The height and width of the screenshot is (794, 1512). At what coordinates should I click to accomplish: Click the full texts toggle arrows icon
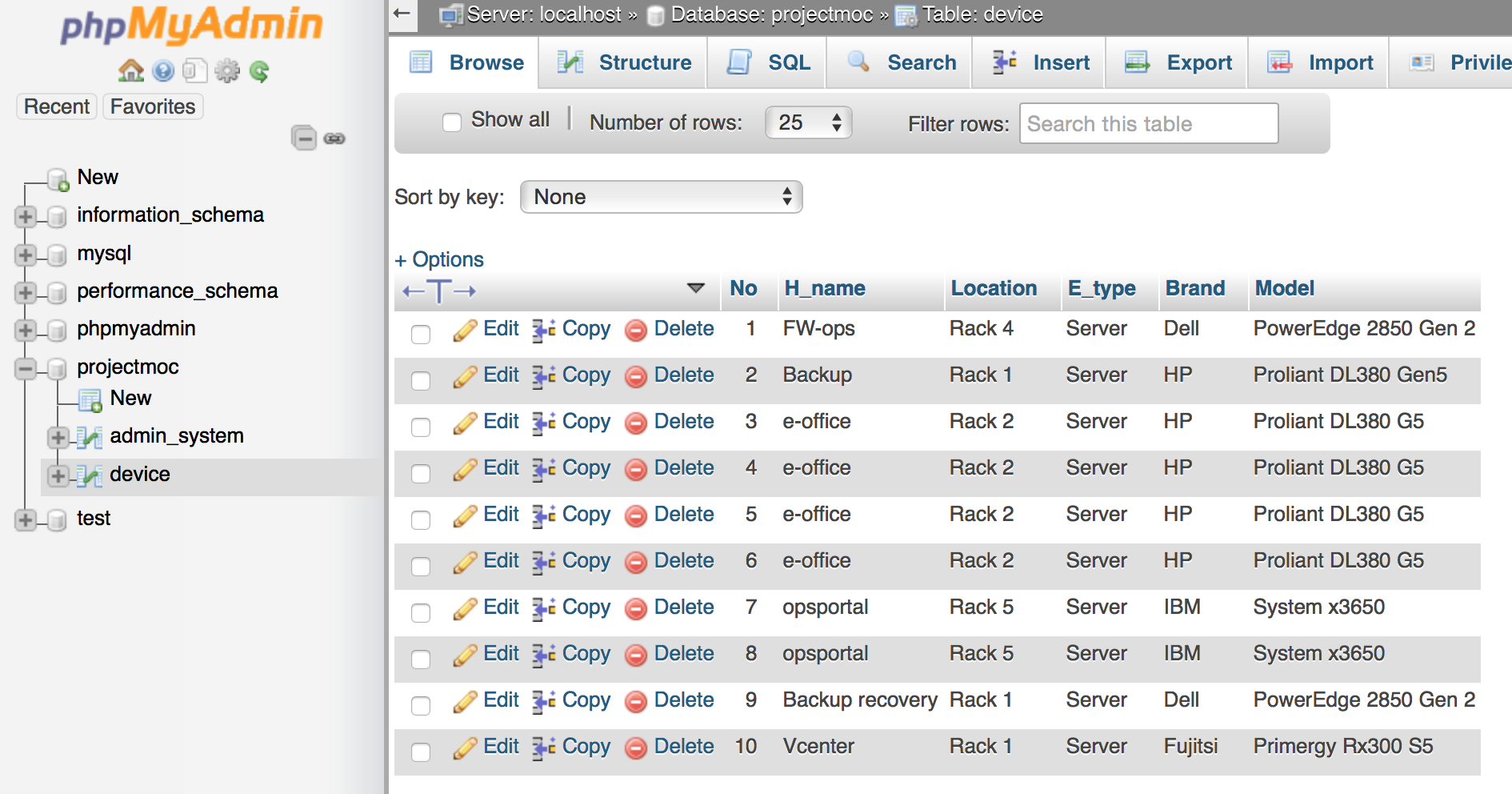(x=439, y=291)
